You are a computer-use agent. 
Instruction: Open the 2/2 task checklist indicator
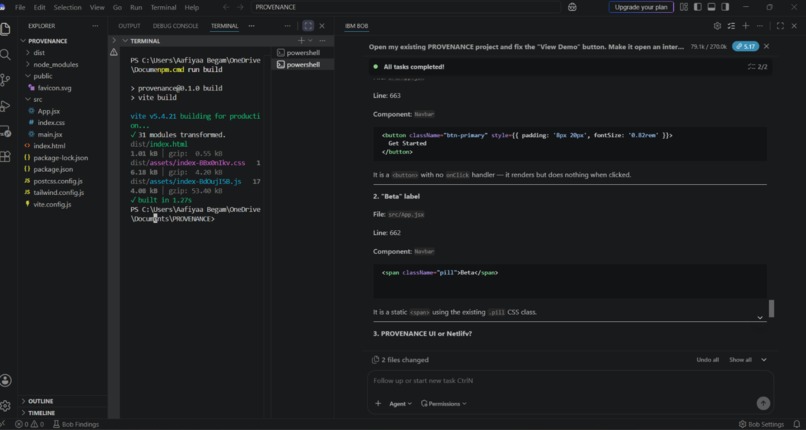[x=757, y=67]
